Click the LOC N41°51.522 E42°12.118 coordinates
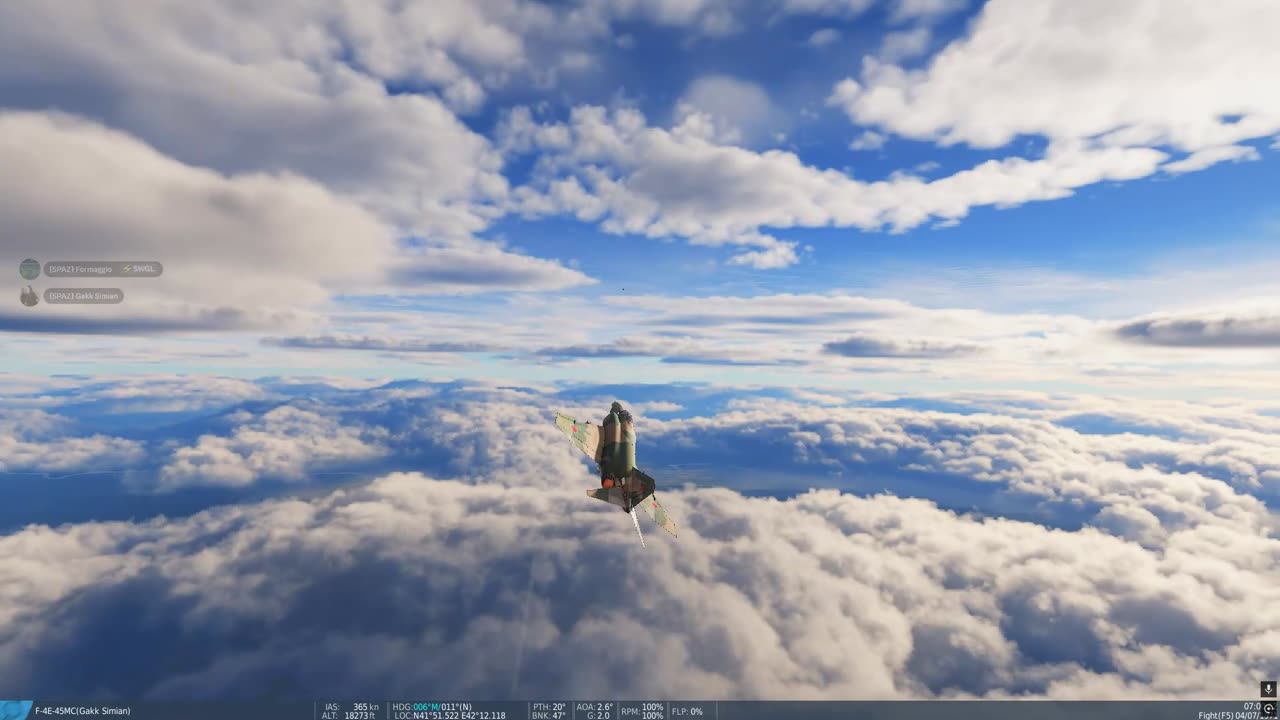This screenshot has height=720, width=1280. pyautogui.click(x=449, y=716)
